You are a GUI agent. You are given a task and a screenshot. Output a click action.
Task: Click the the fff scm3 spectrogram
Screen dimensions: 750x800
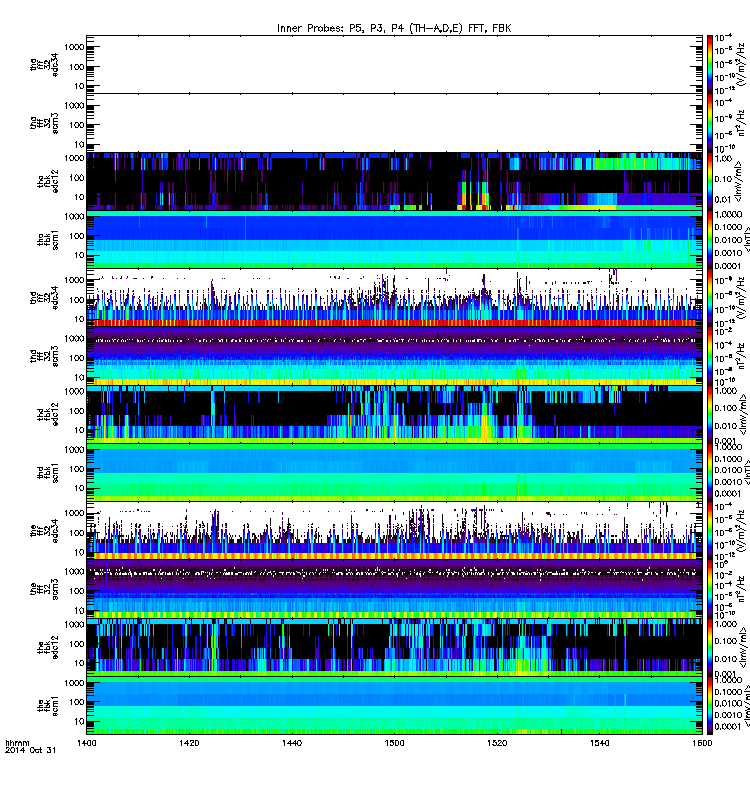pyautogui.click(x=394, y=590)
